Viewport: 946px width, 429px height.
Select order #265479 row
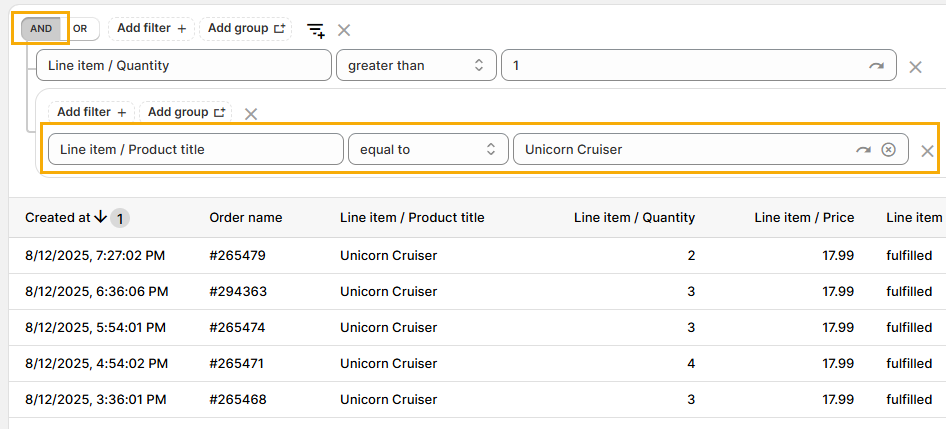[x=237, y=256]
